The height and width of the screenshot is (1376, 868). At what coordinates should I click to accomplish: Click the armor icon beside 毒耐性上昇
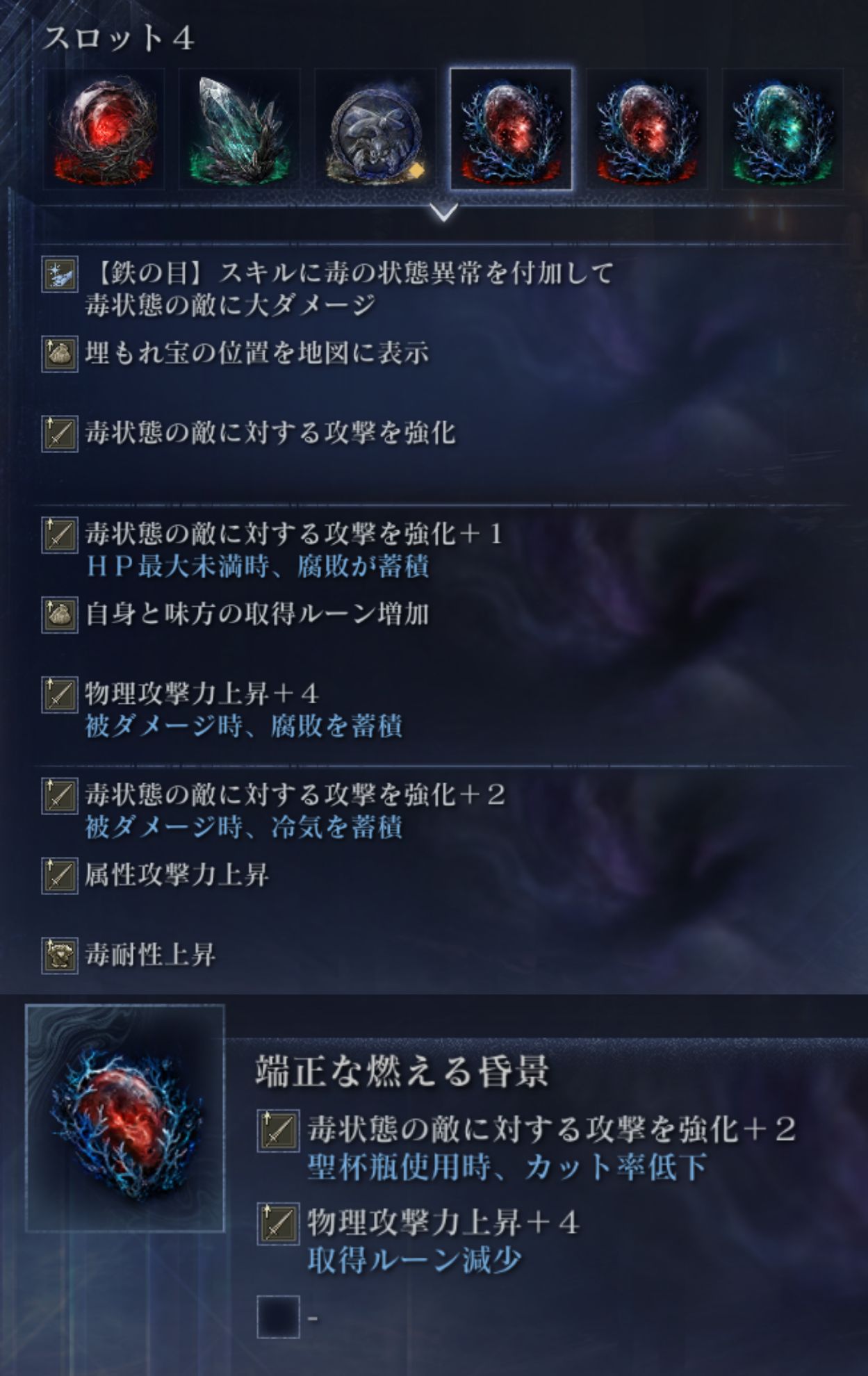pyautogui.click(x=59, y=956)
